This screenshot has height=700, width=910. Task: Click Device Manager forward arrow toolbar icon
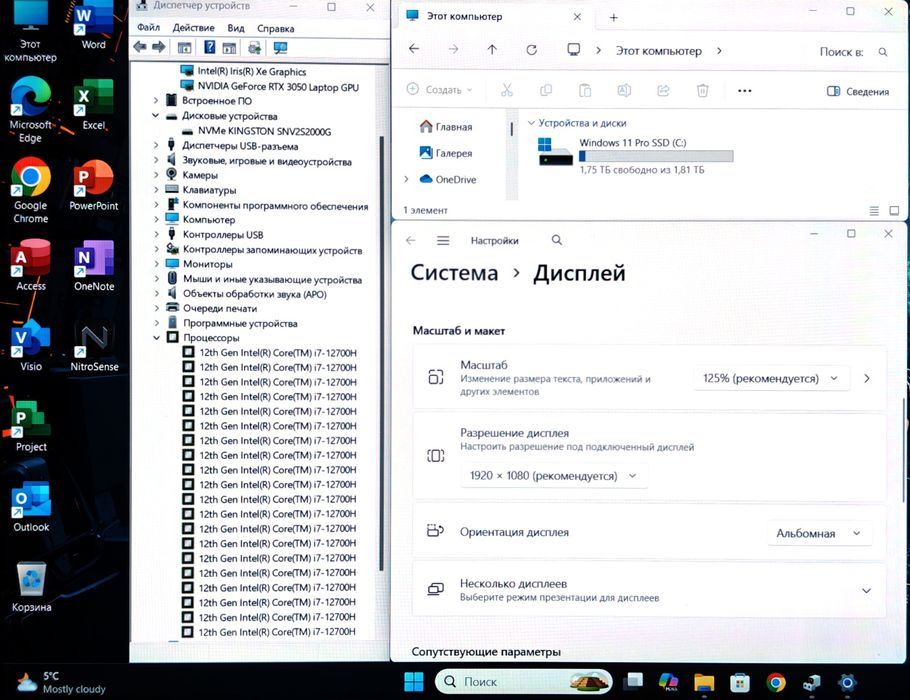158,47
